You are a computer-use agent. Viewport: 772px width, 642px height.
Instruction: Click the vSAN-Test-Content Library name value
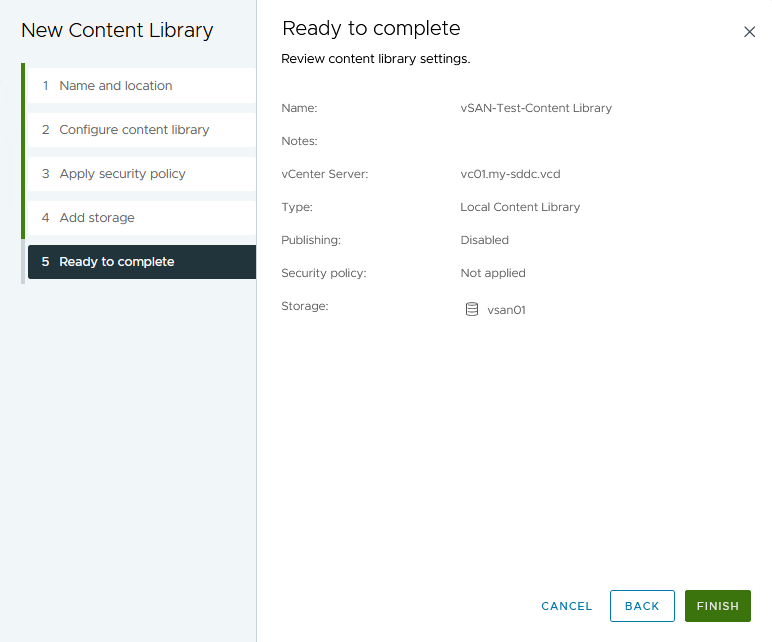coord(535,108)
